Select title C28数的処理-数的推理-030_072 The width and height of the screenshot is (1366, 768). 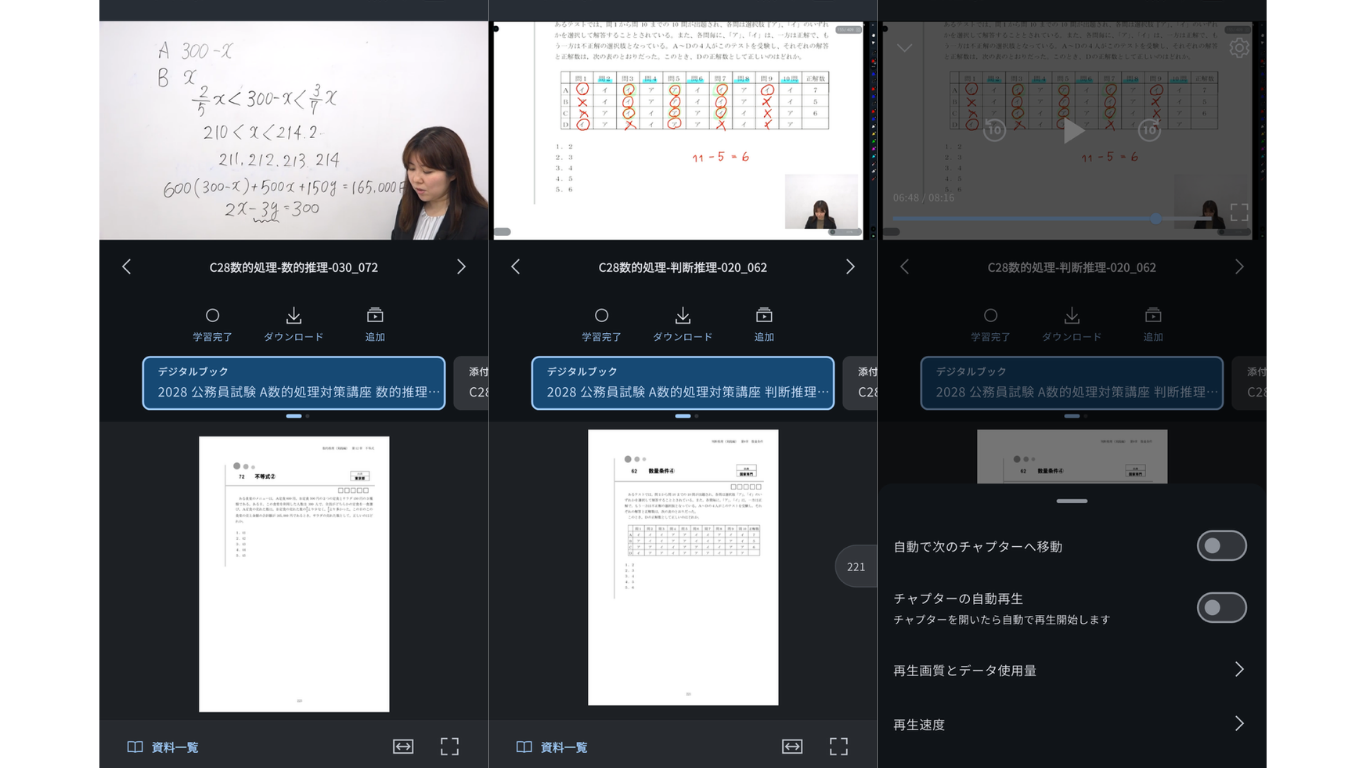[x=294, y=267]
